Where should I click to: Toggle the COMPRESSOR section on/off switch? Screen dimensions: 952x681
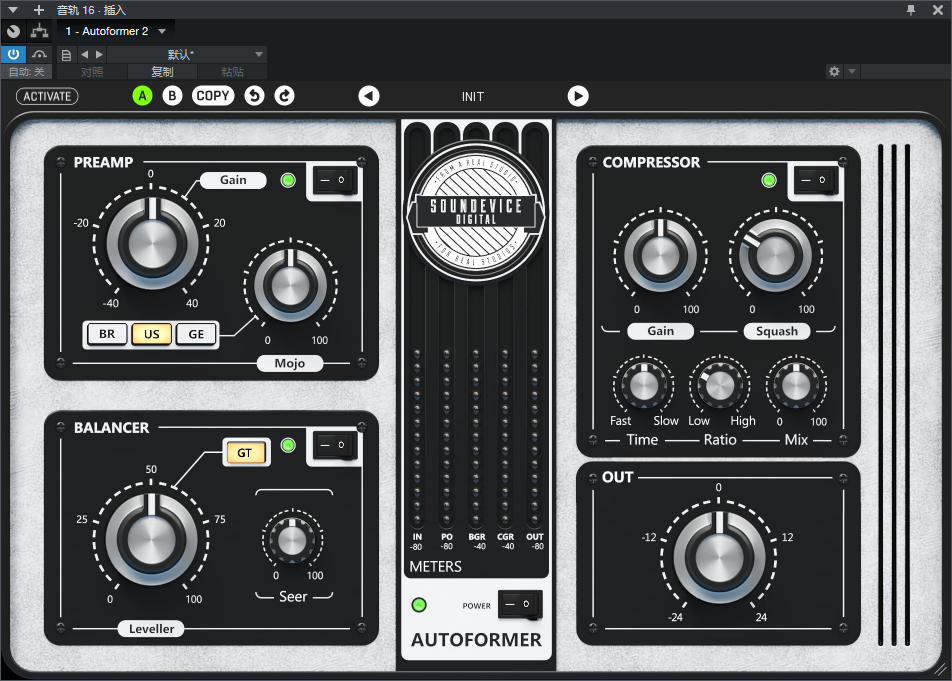coord(815,180)
